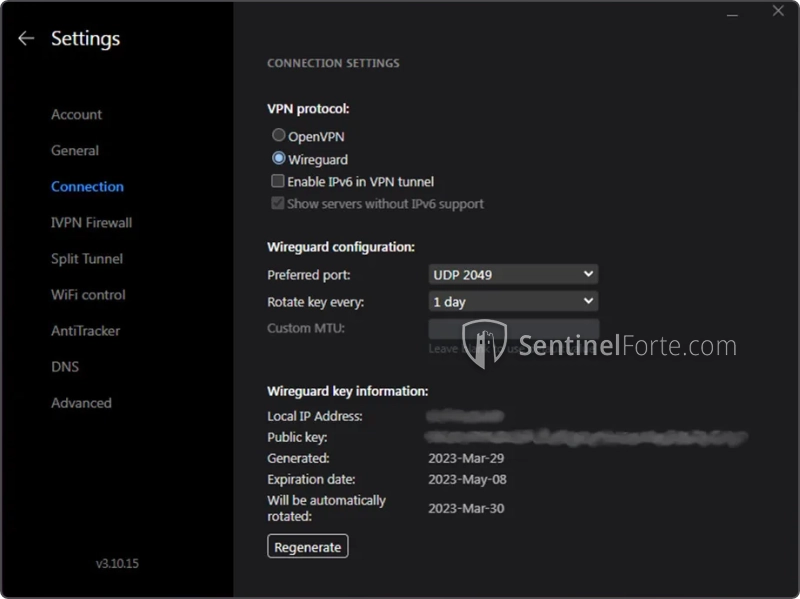Enable IPv6 in VPN tunnel checkbox
This screenshot has width=800, height=599.
coord(278,181)
